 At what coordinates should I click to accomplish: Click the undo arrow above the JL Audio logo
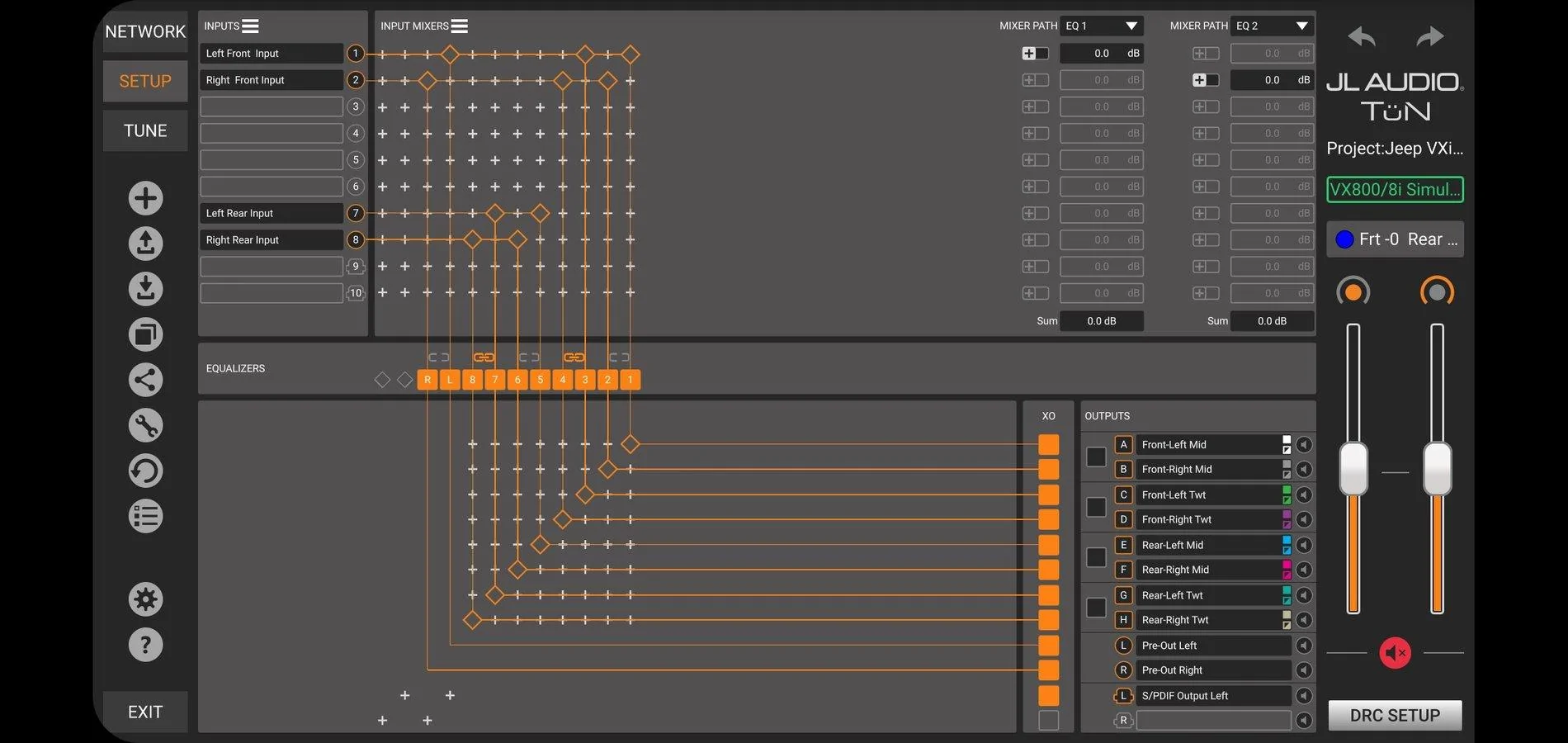1362,36
